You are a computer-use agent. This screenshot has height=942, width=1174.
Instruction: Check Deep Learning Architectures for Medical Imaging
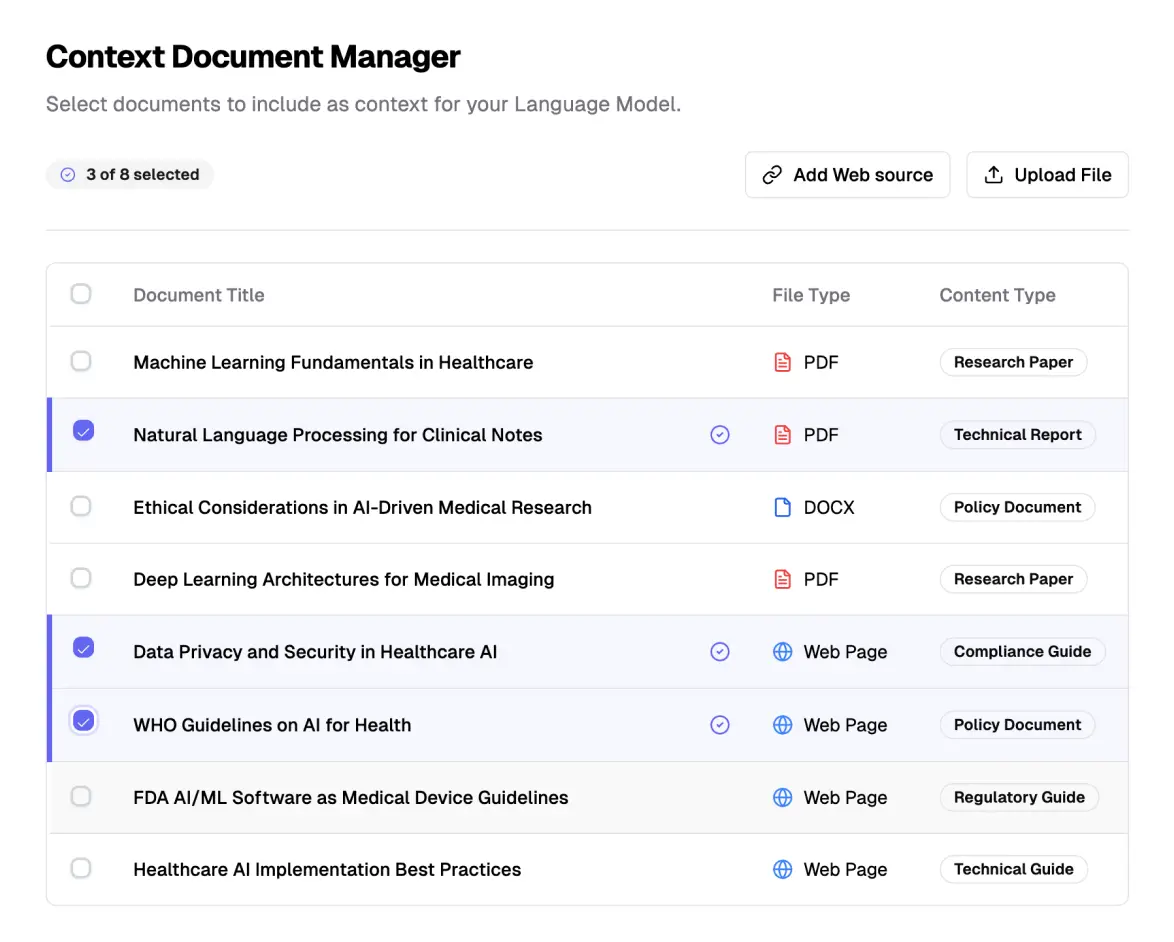tap(81, 578)
